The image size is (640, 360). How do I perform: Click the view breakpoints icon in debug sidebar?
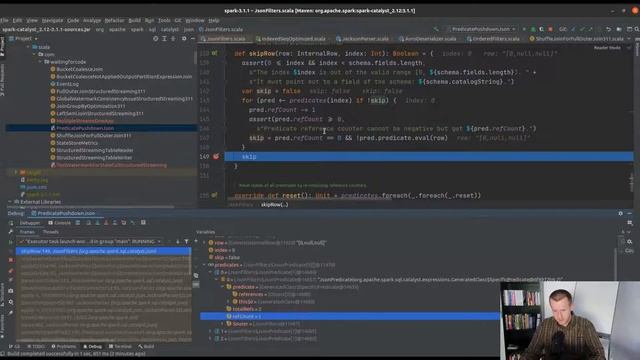click(11, 271)
